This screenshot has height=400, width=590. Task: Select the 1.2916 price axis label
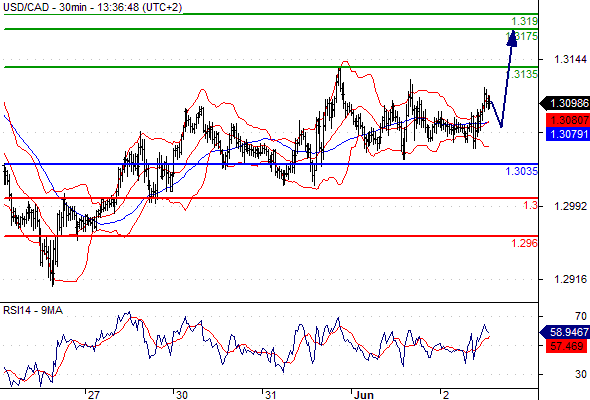(x=570, y=279)
